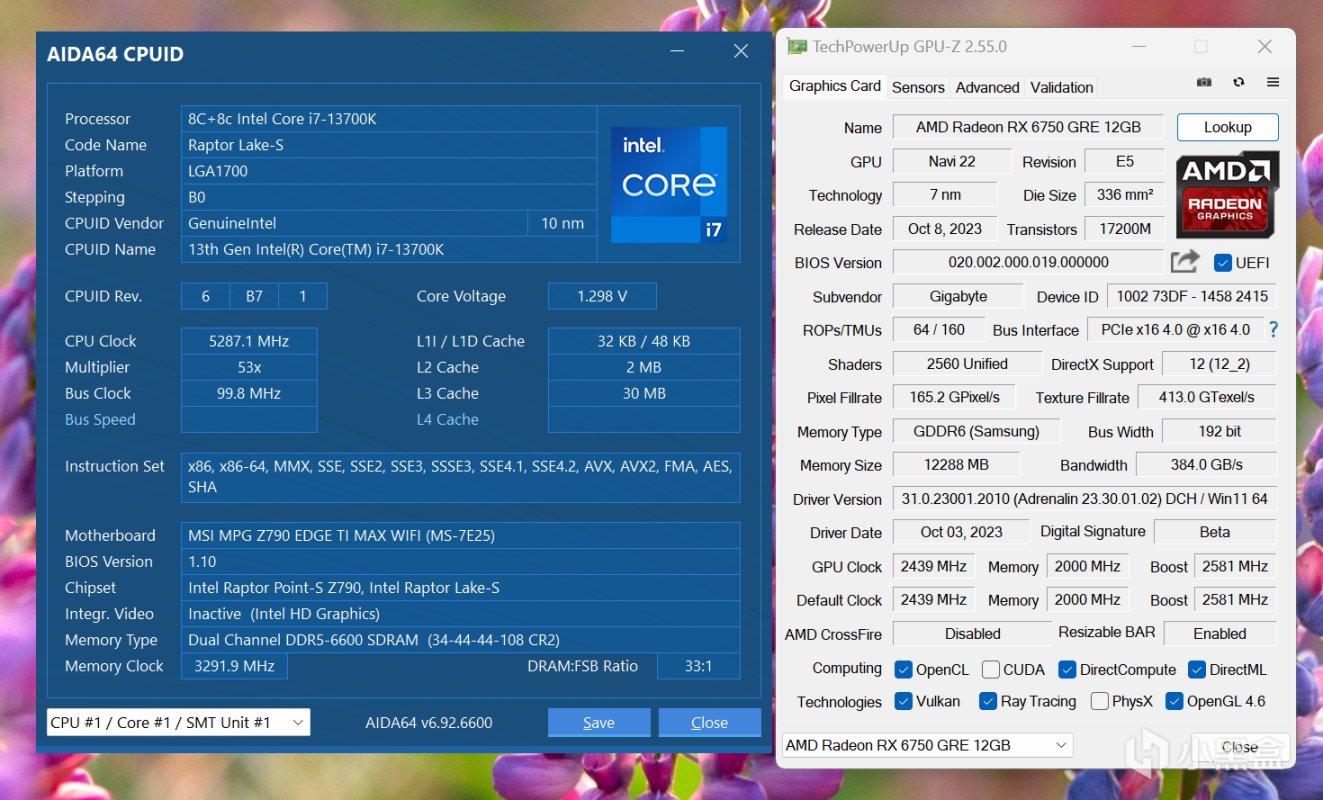Image resolution: width=1323 pixels, height=800 pixels.
Task: Click the share icon beside BIOS Version
Action: [x=1185, y=262]
